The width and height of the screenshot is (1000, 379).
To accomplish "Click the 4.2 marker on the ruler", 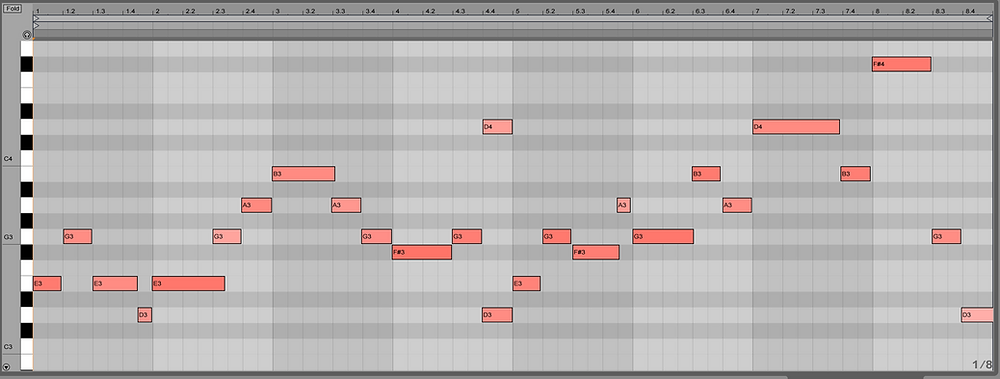I will pos(430,11).
